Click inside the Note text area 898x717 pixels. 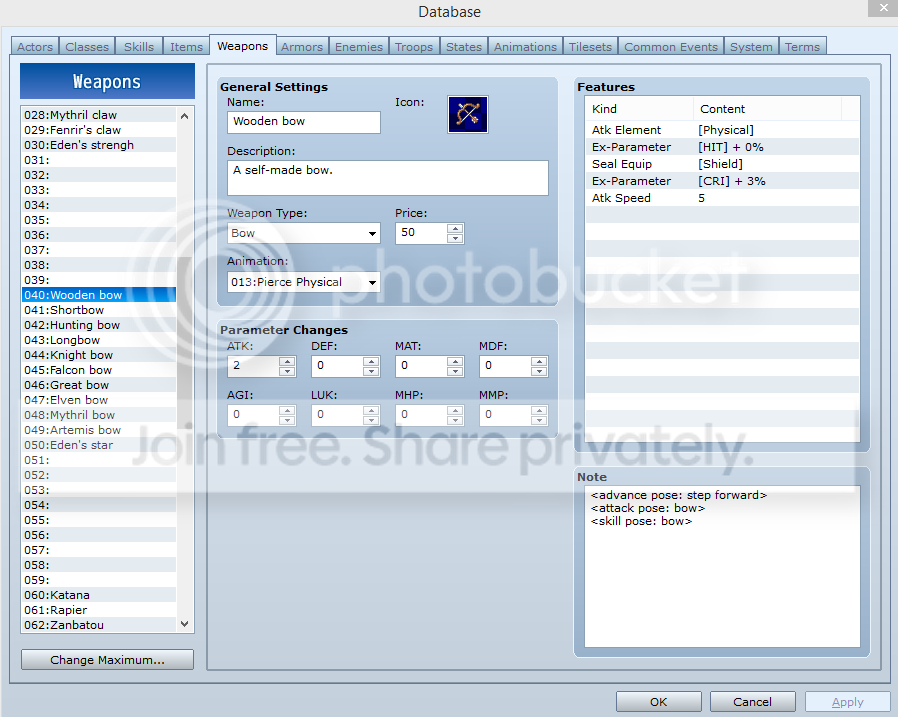(722, 566)
